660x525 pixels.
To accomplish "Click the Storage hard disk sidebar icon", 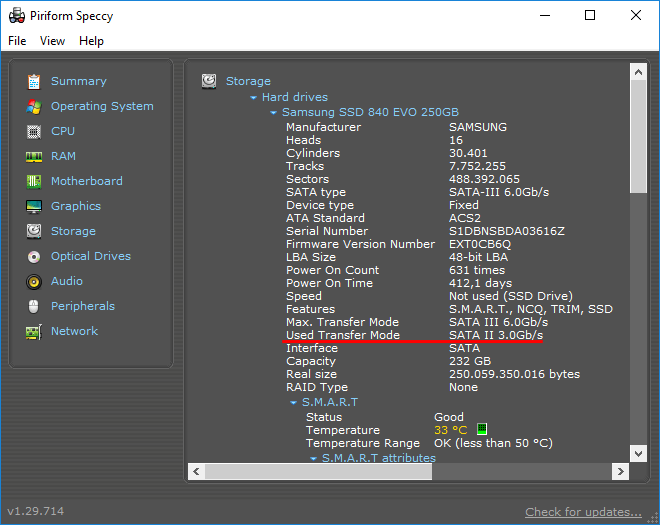I will point(34,232).
